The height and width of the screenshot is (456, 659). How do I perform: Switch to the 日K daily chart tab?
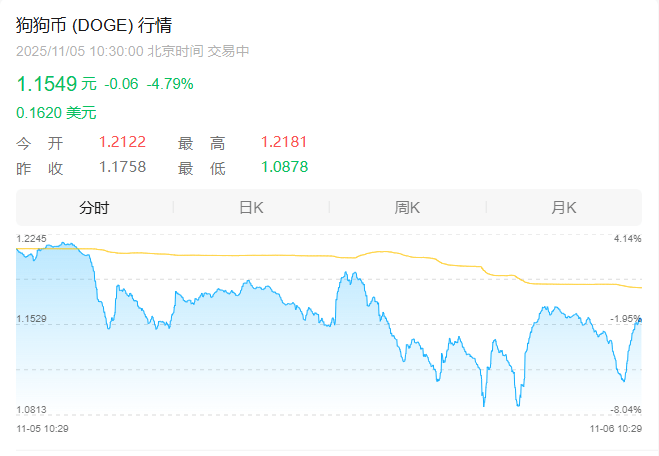tap(250, 208)
